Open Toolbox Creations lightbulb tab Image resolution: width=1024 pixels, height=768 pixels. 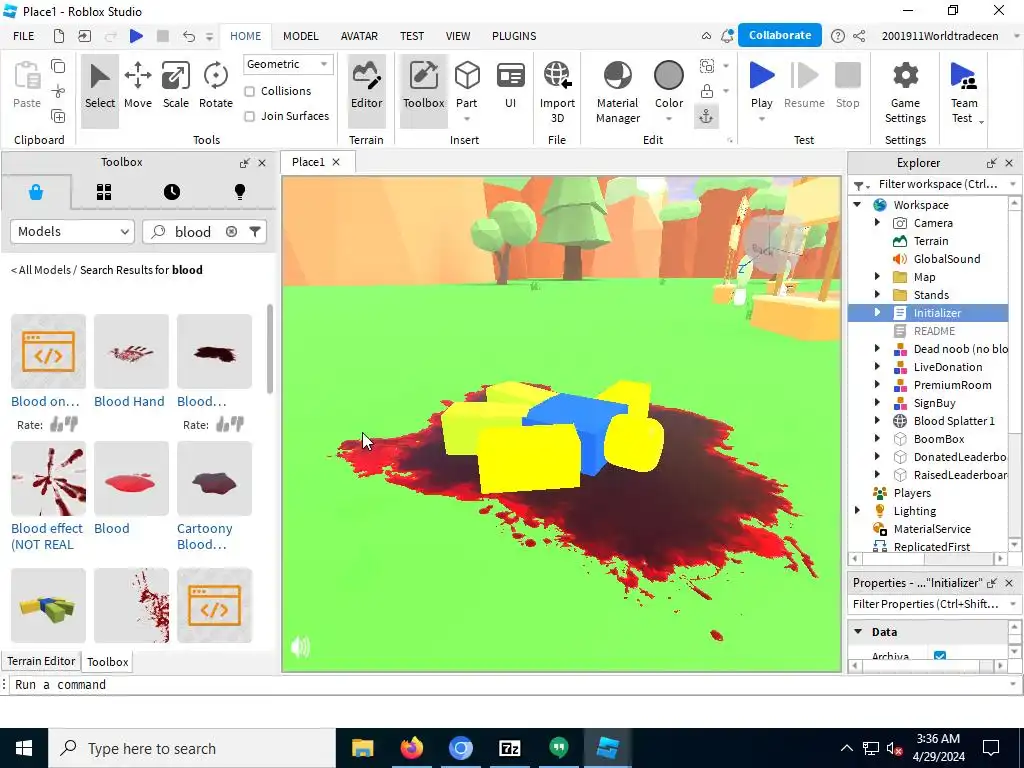[x=240, y=192]
